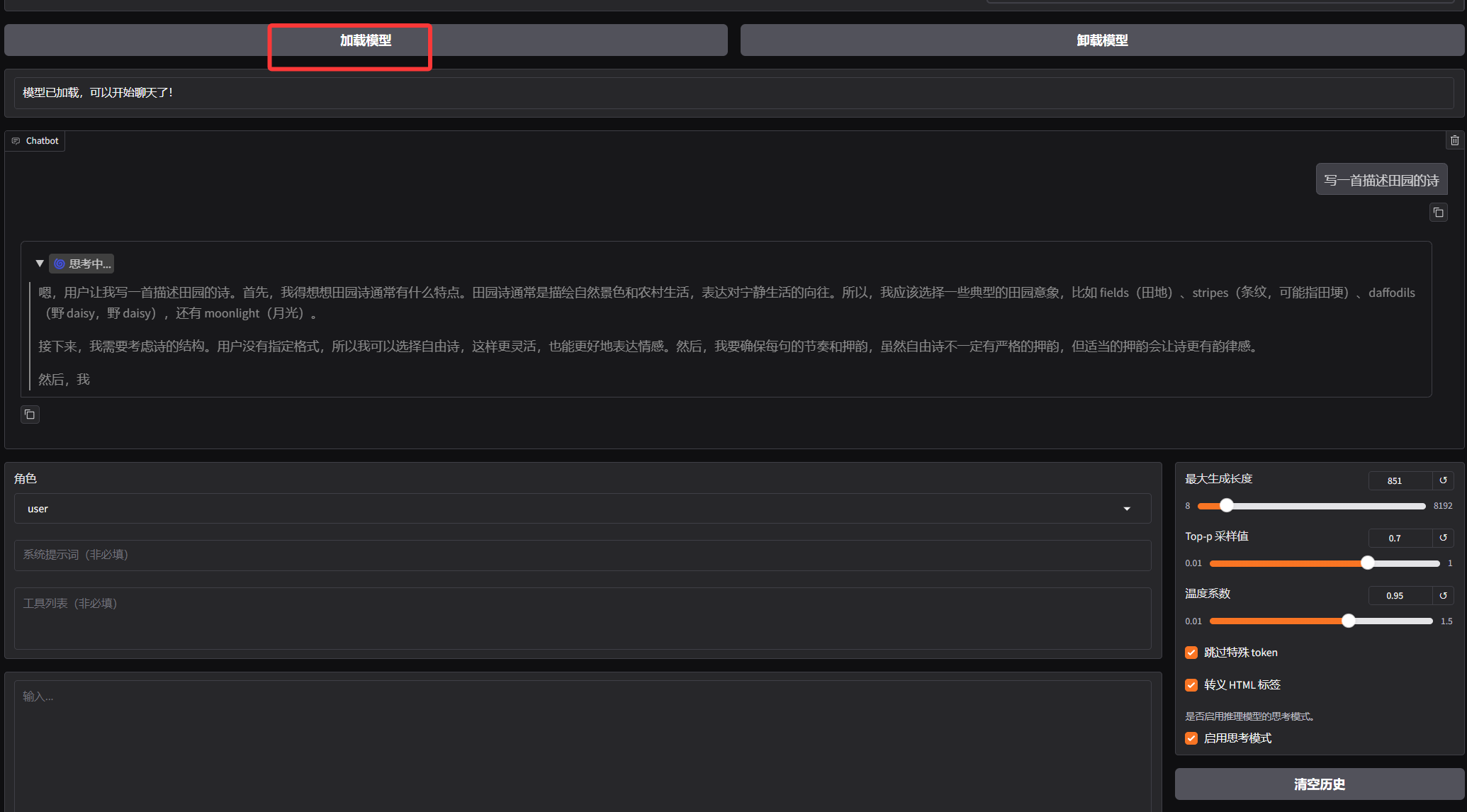Viewport: 1467px width, 812px height.
Task: Click the spinning 思考中 indicator icon
Action: tap(60, 264)
